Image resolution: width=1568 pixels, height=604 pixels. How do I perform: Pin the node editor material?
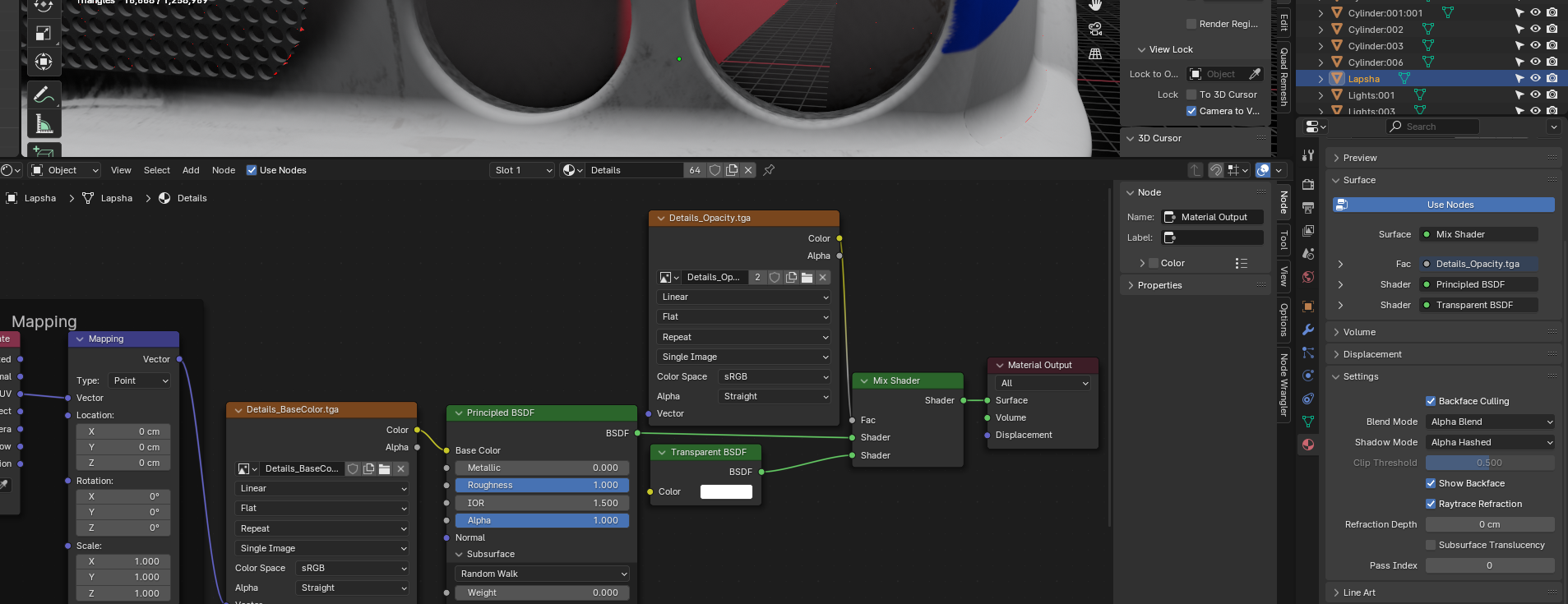(769, 170)
